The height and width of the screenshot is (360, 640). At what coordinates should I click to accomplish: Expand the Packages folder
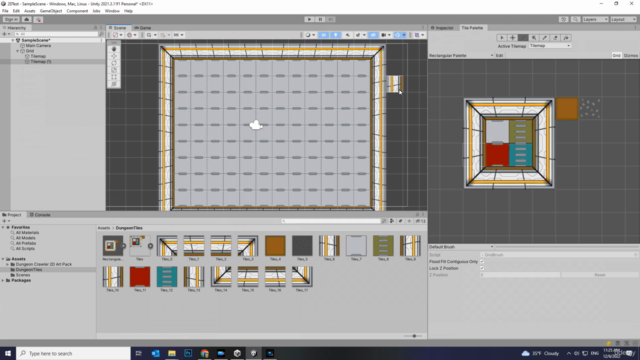point(3,280)
